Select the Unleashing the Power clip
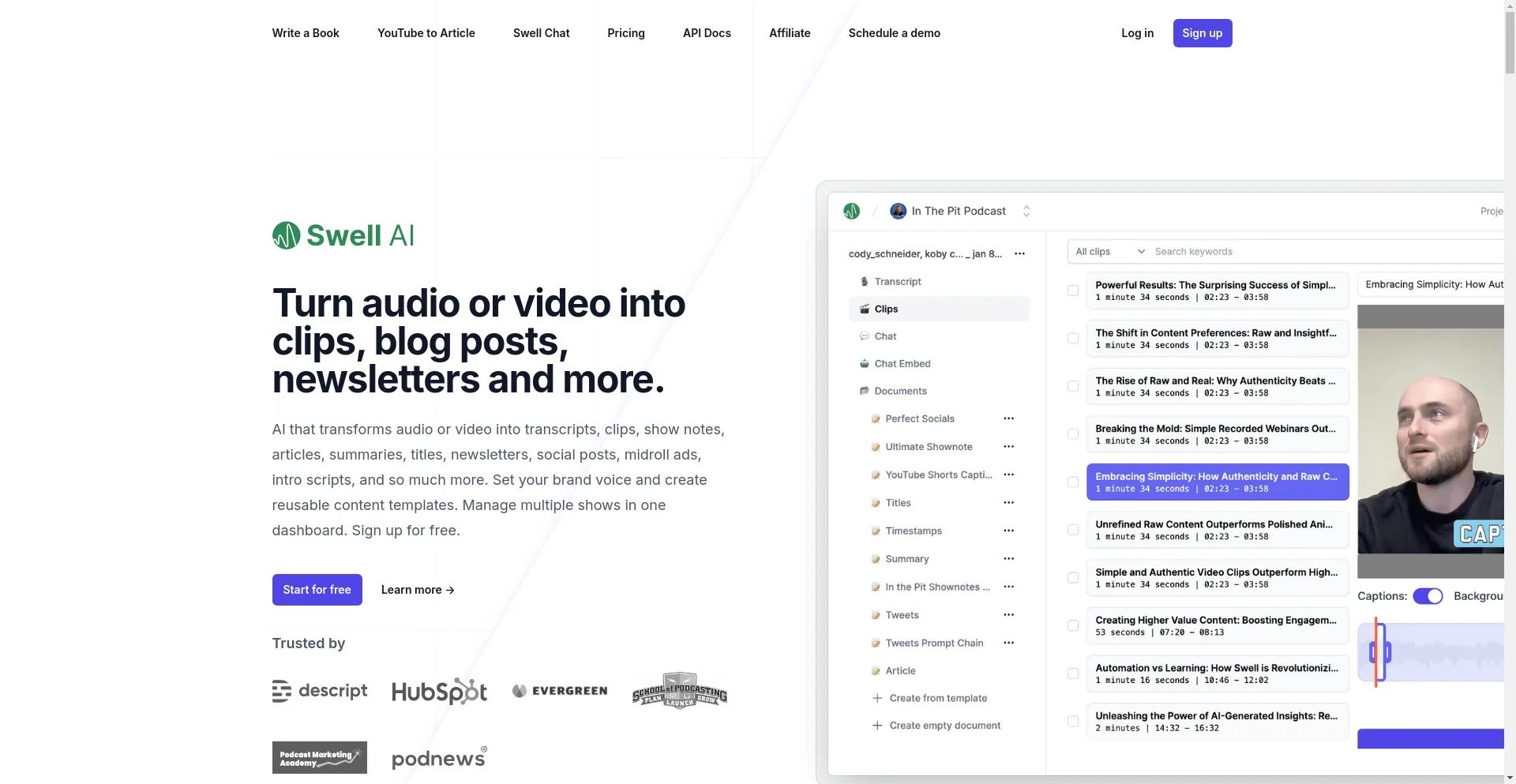This screenshot has height=784, width=1516. coord(1218,722)
